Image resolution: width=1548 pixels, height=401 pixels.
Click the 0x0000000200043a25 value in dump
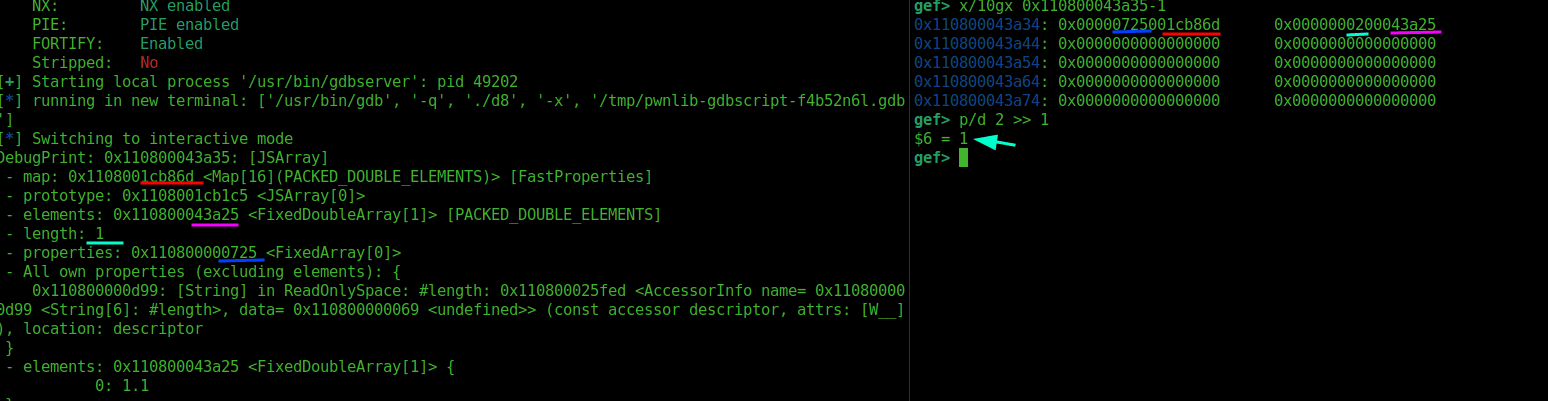coord(1355,25)
